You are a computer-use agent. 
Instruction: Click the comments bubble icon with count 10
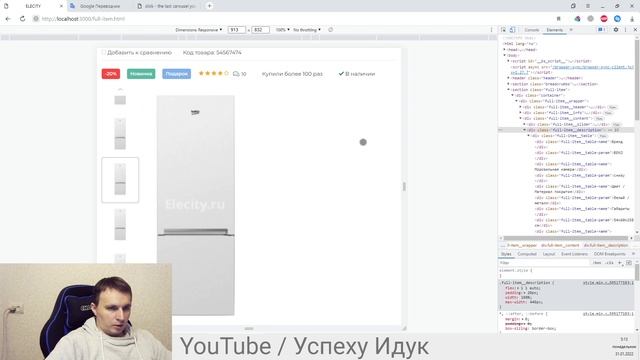(x=236, y=74)
